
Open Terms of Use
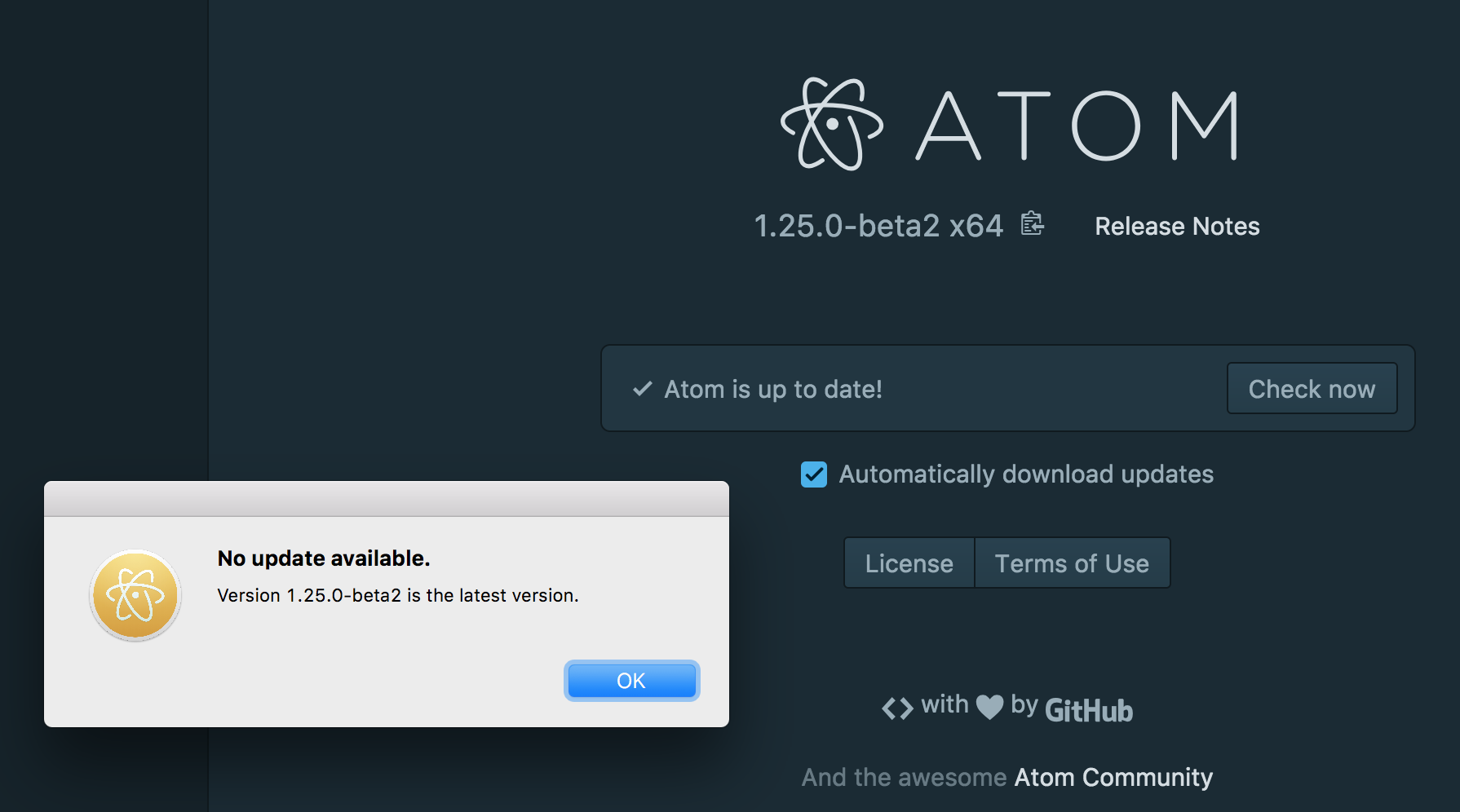pyautogui.click(x=1072, y=563)
